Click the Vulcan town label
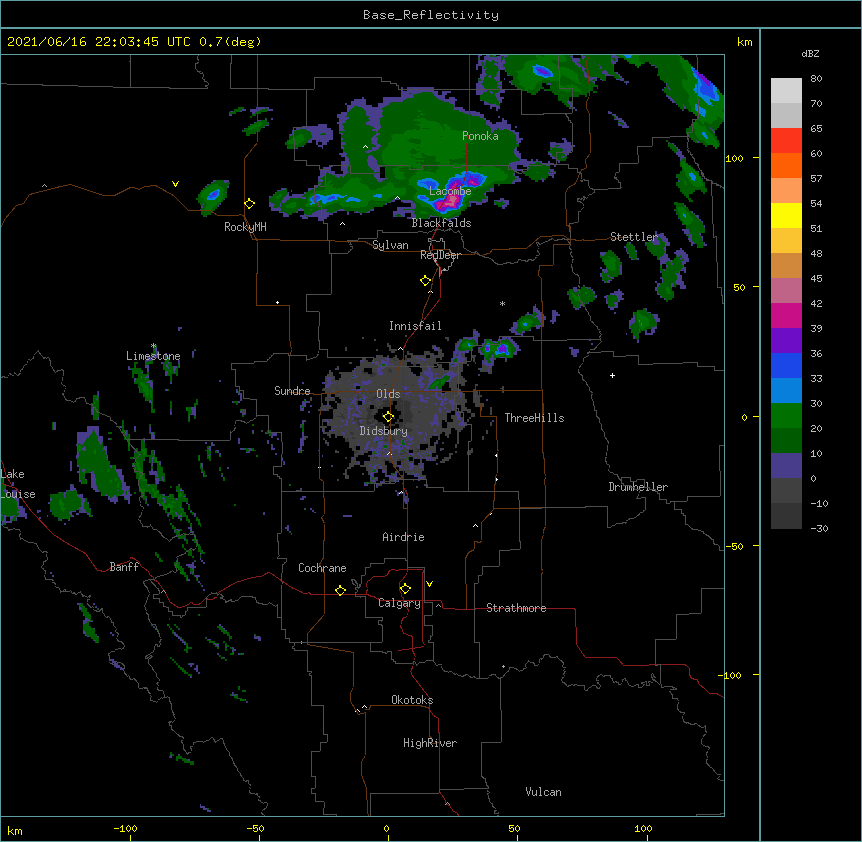 (x=543, y=792)
